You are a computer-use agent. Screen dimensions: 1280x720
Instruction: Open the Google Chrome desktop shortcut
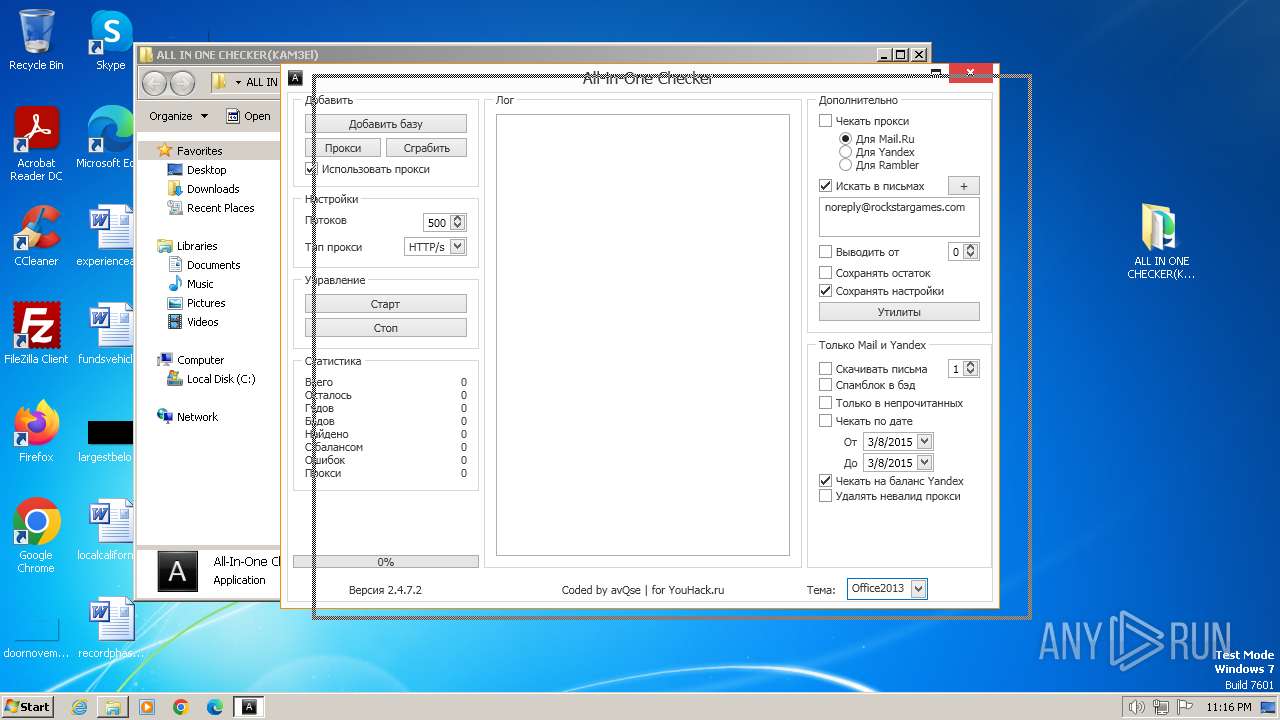pyautogui.click(x=36, y=536)
